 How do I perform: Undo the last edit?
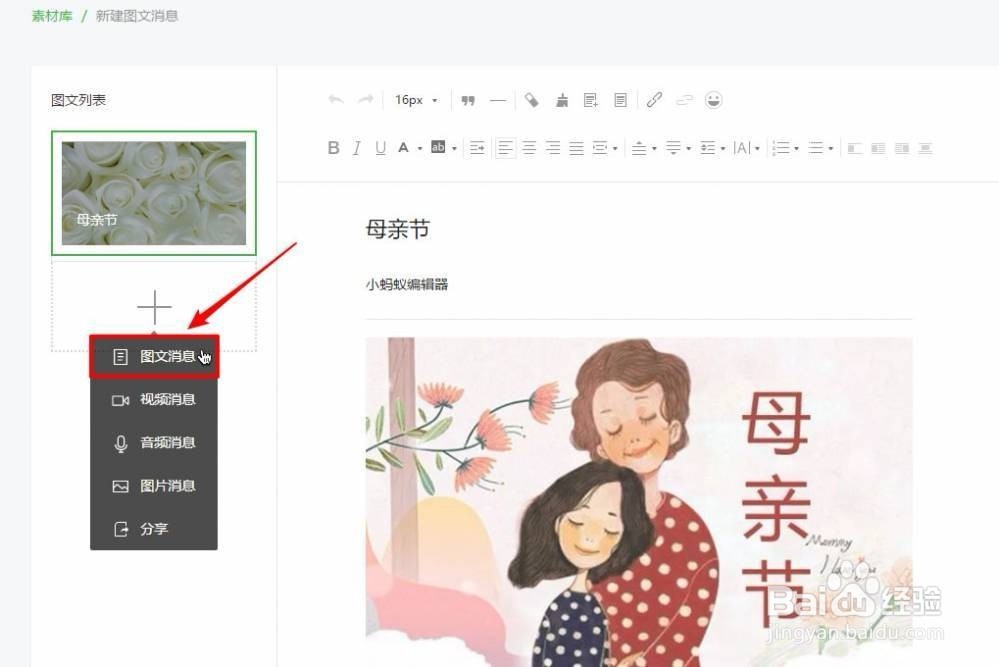pos(336,99)
